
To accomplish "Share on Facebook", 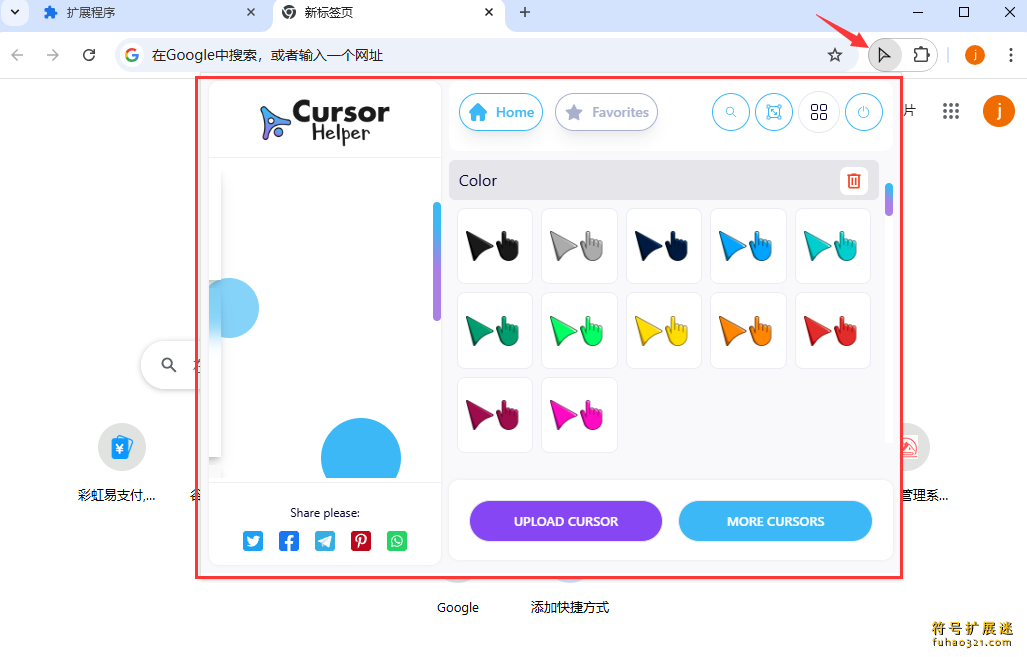I will [x=289, y=541].
